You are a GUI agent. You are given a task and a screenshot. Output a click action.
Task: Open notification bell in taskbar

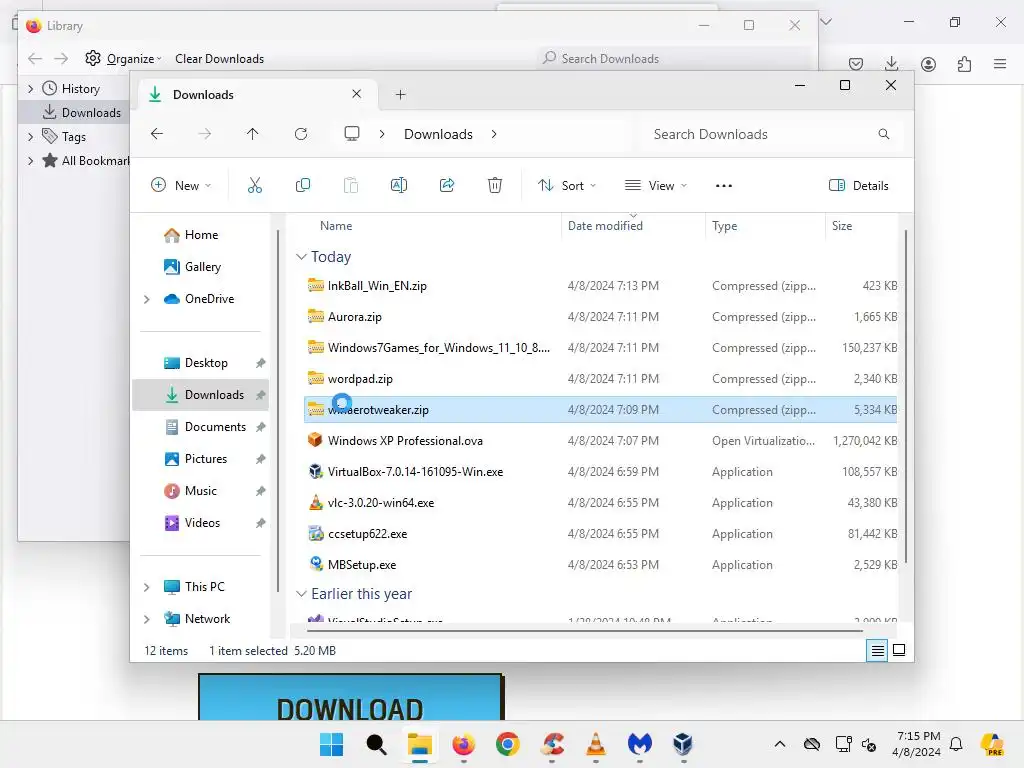click(x=956, y=744)
